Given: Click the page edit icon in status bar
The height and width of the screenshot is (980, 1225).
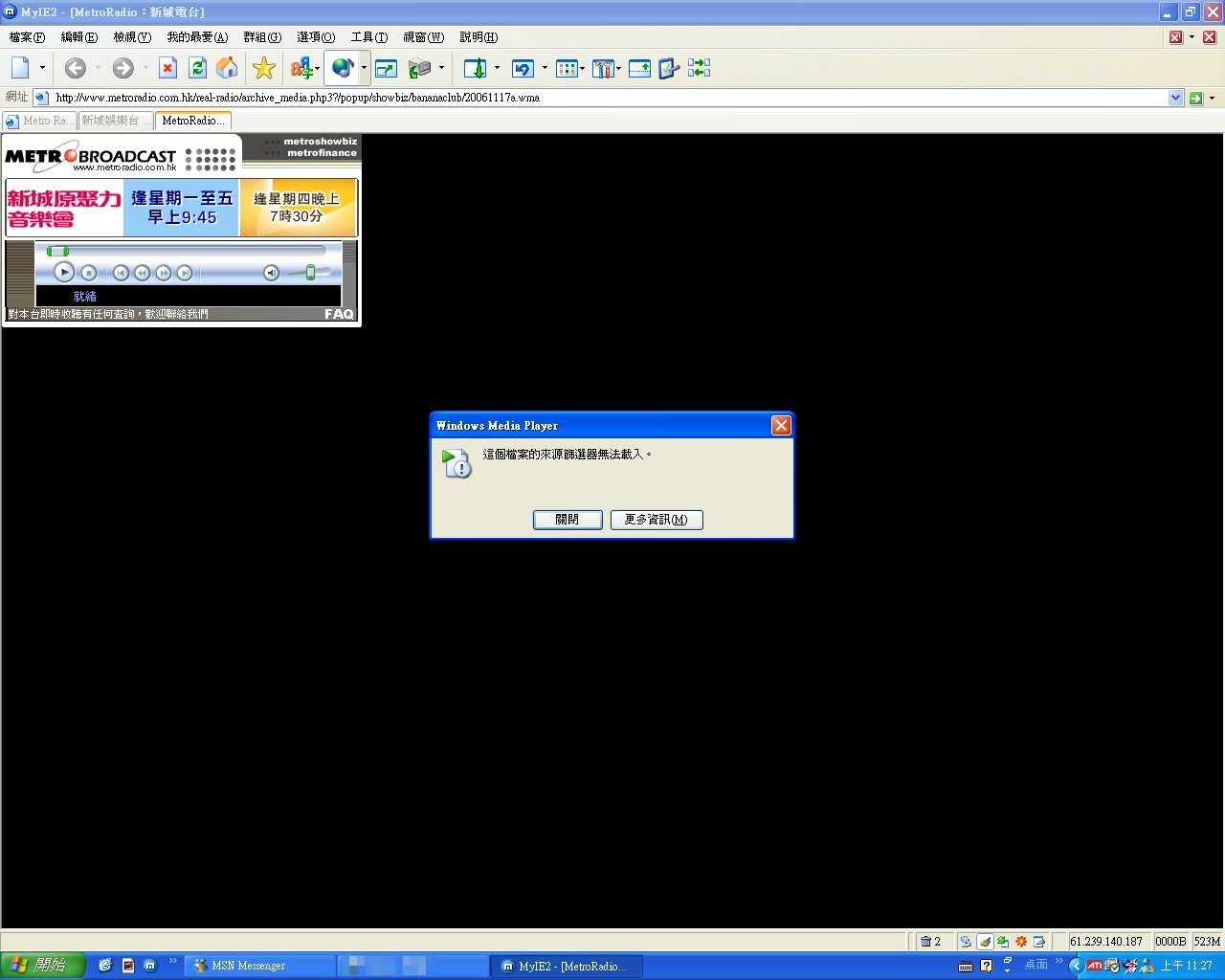Looking at the screenshot, I should click(x=1039, y=942).
